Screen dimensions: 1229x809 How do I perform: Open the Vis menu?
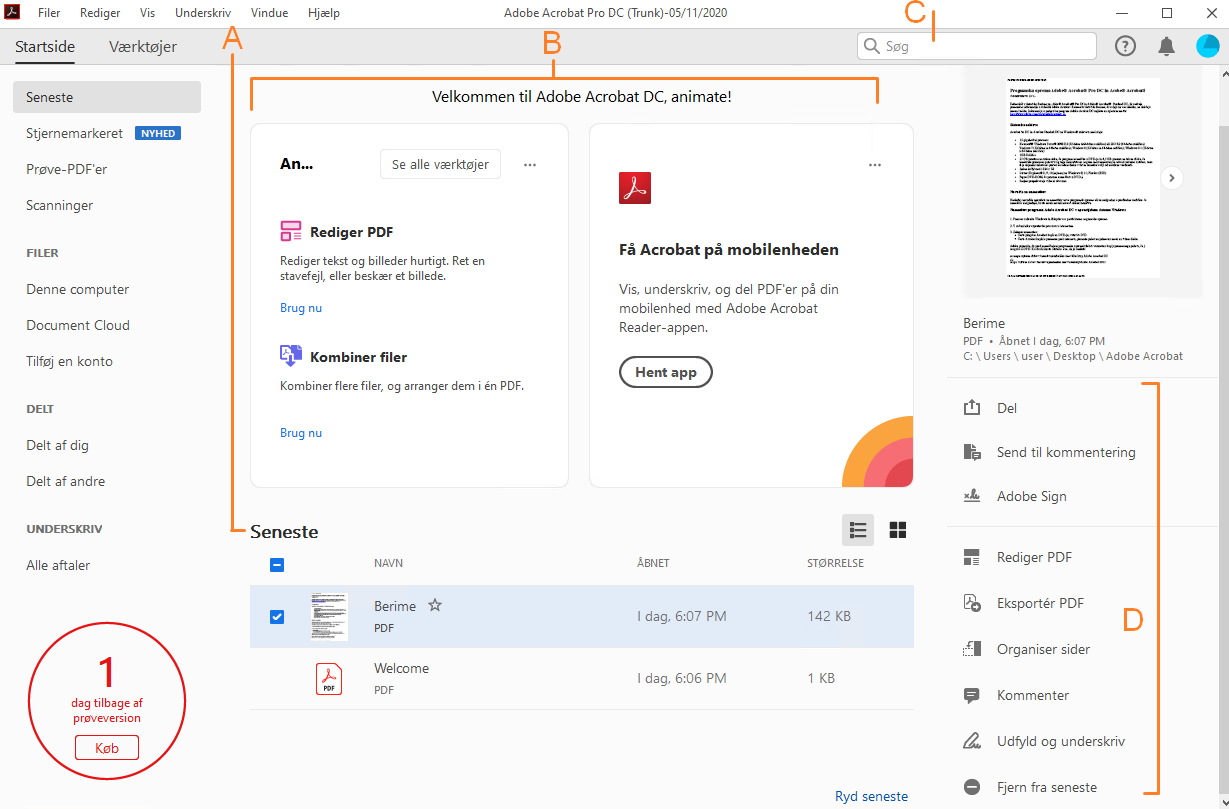click(x=148, y=13)
